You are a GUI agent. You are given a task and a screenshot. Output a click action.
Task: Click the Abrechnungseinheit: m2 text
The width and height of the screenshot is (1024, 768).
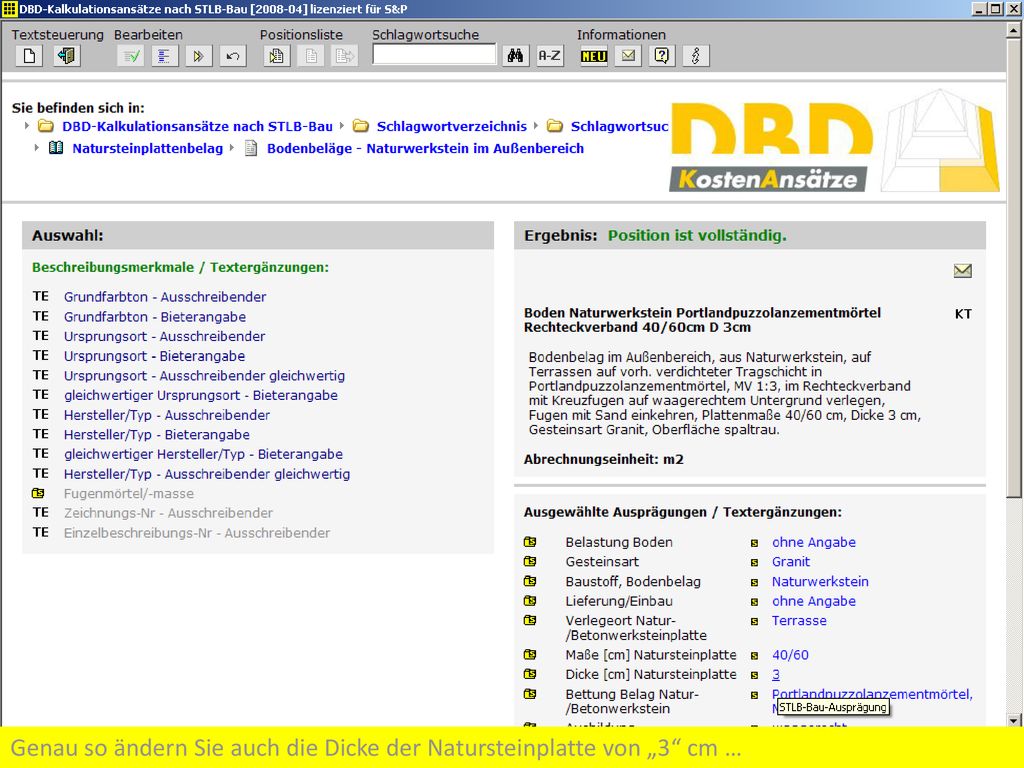[603, 459]
